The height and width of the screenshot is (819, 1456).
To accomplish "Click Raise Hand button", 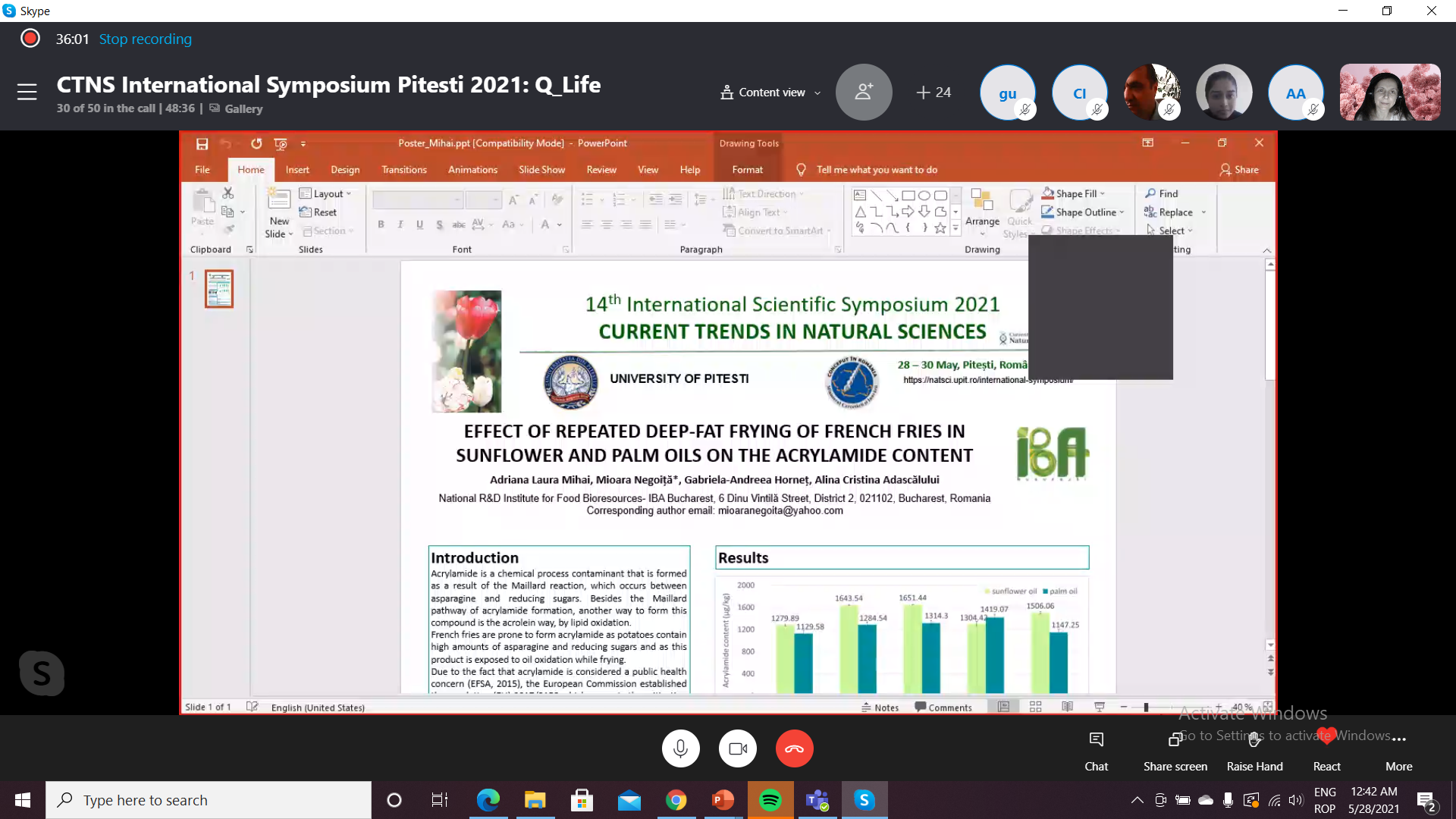I will tap(1254, 751).
